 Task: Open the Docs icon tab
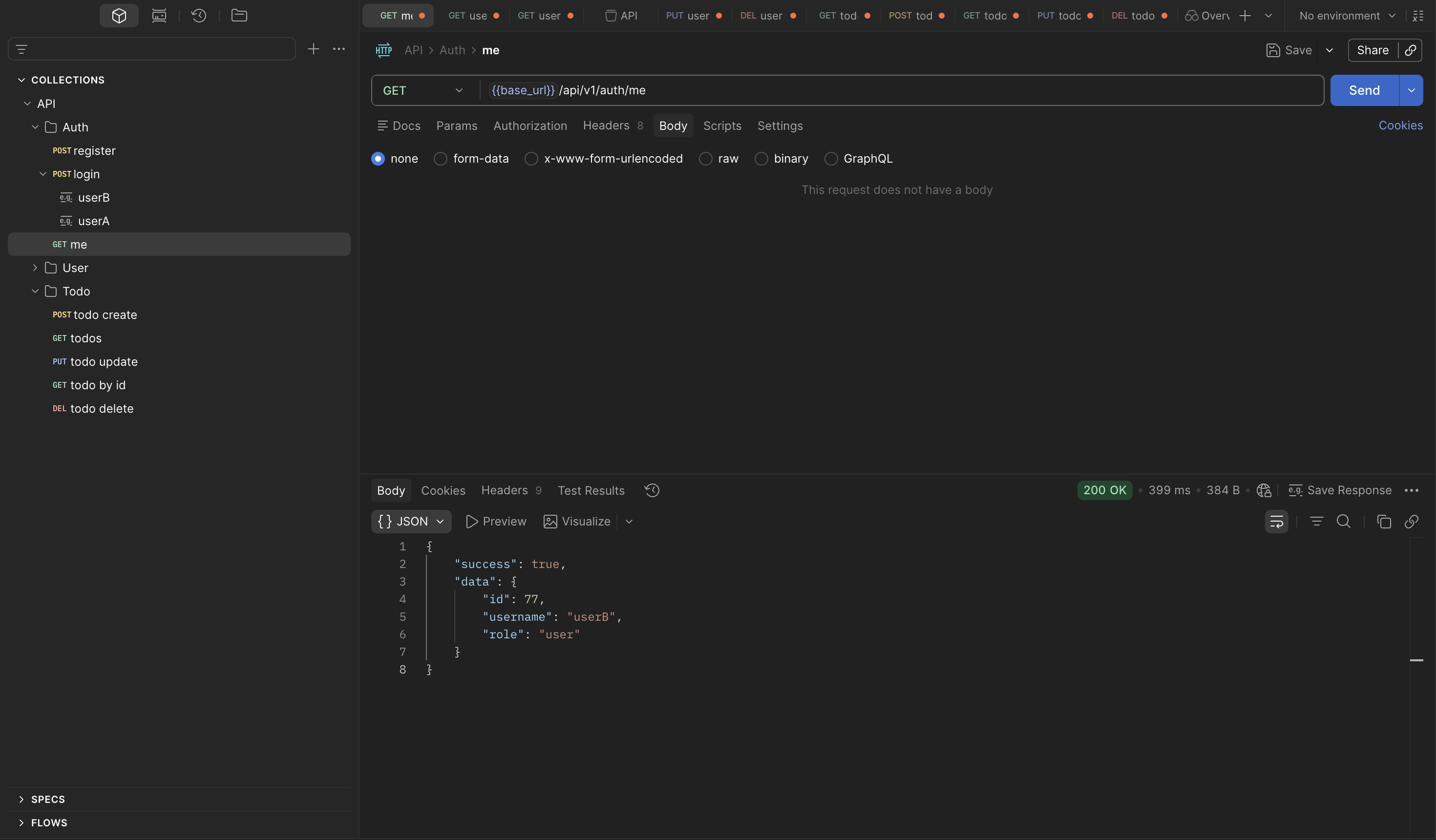pyautogui.click(x=399, y=126)
